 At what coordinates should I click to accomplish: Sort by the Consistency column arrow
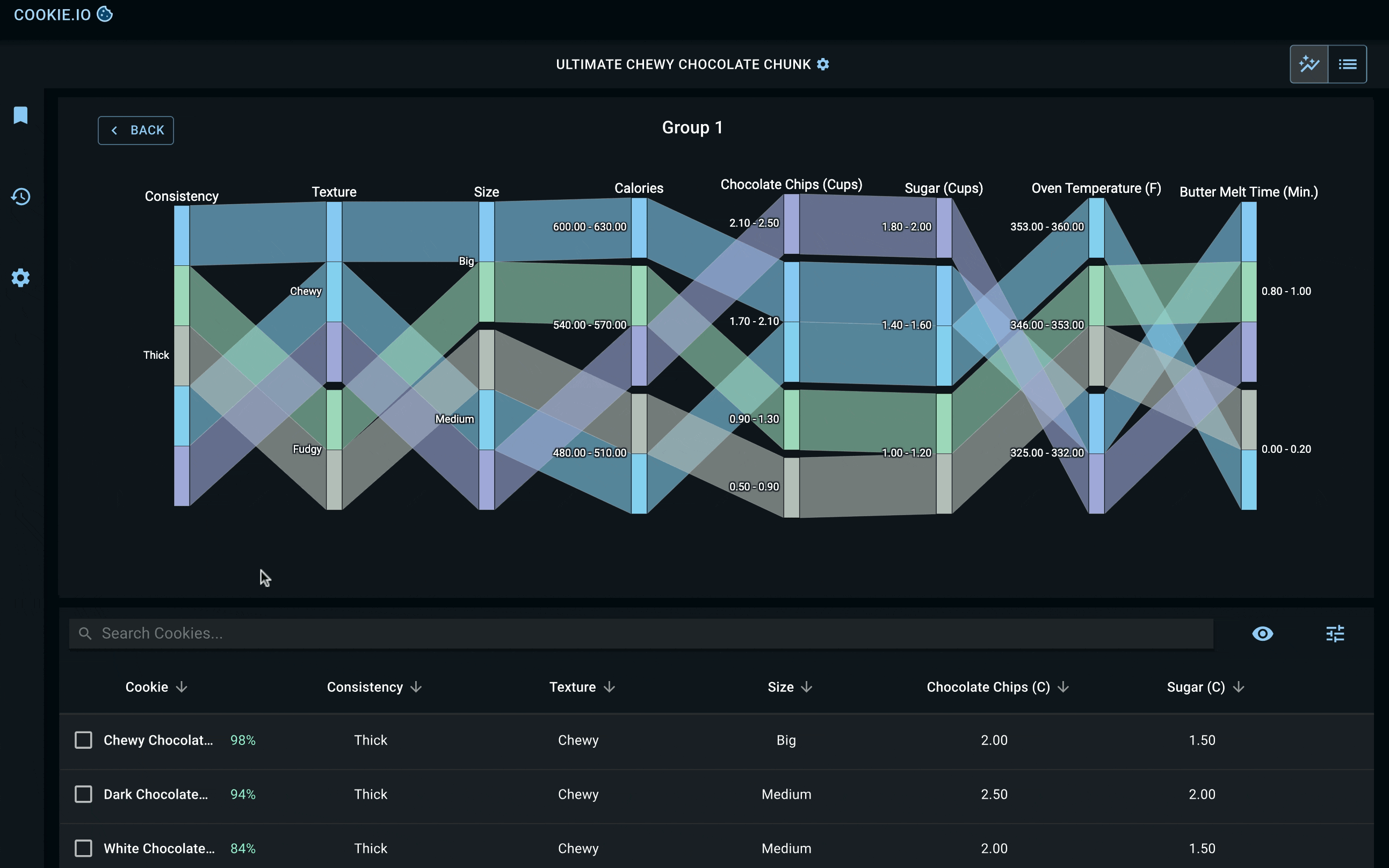tap(416, 687)
